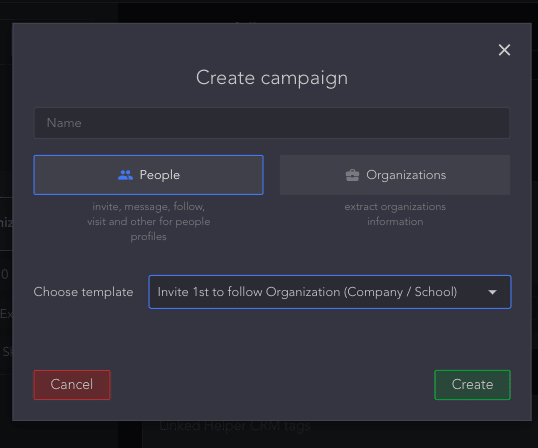538x448 pixels.
Task: Open the Choose template combo box
Action: pos(330,292)
